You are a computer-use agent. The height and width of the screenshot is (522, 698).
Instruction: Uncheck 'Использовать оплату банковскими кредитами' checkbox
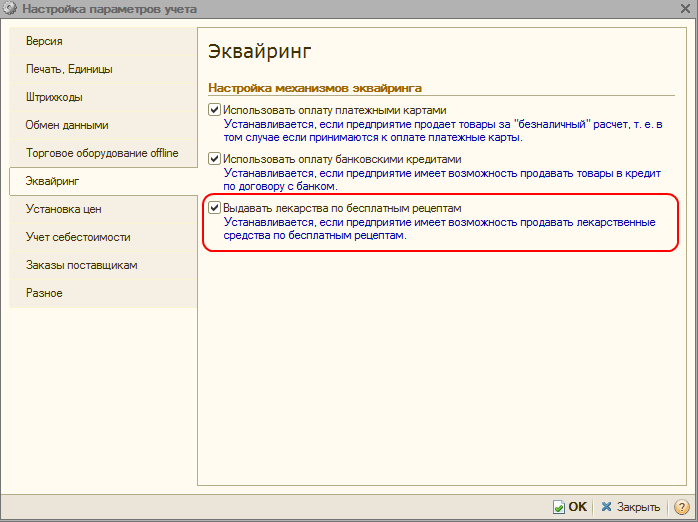click(x=214, y=159)
